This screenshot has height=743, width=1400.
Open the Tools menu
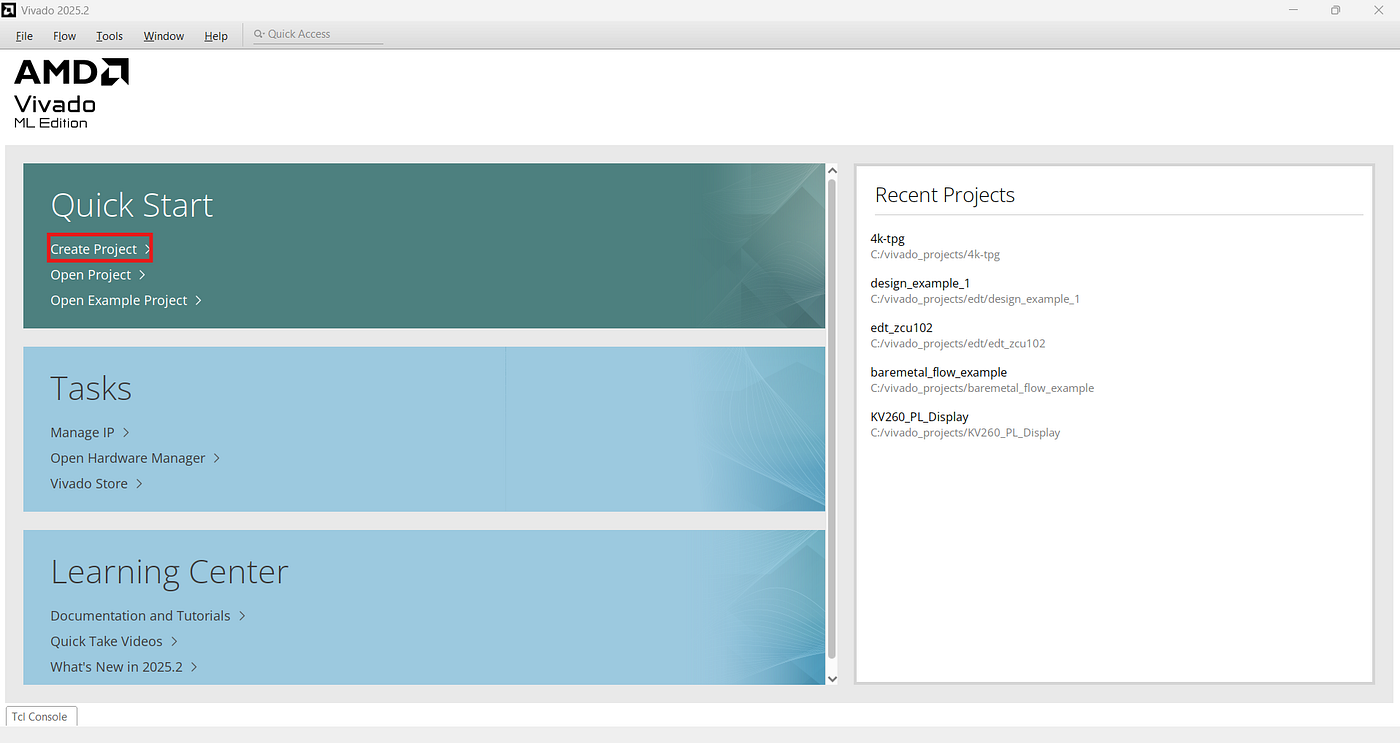click(x=109, y=36)
